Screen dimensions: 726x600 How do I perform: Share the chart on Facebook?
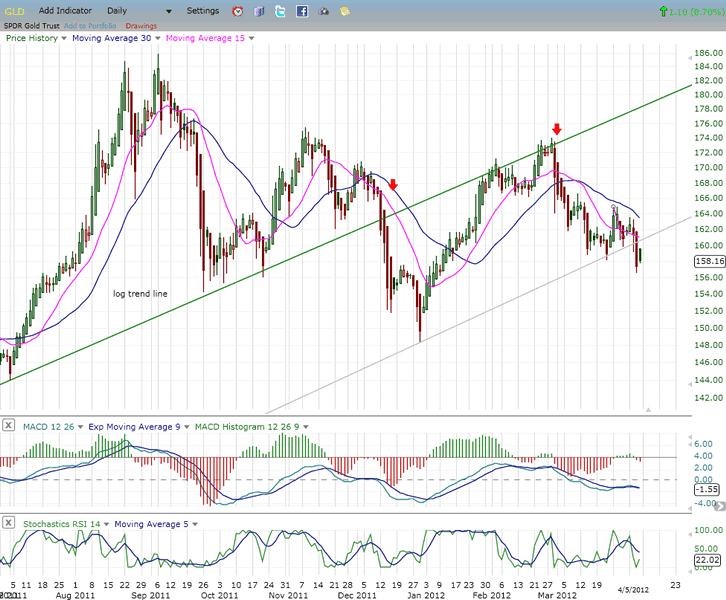point(302,11)
